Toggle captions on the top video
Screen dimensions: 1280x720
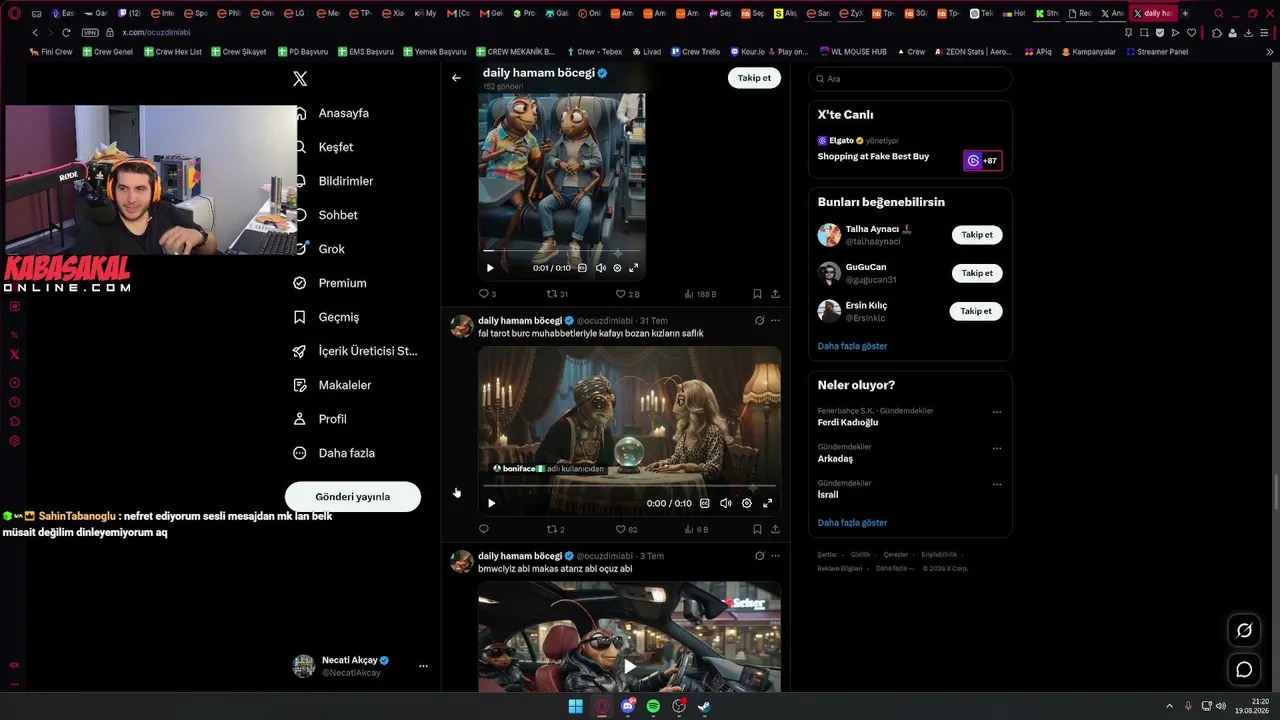pos(582,268)
